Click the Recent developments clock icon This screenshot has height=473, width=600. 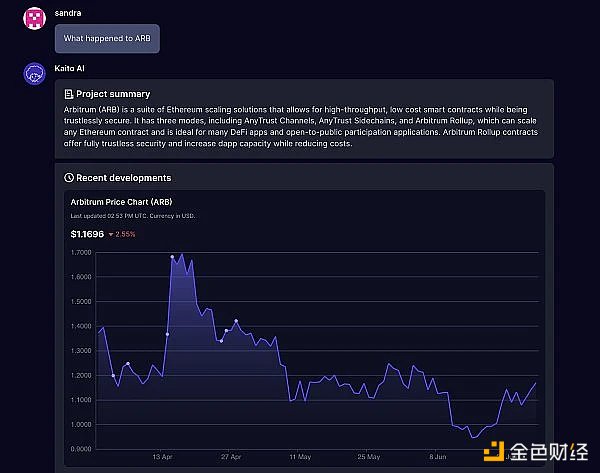[69, 178]
